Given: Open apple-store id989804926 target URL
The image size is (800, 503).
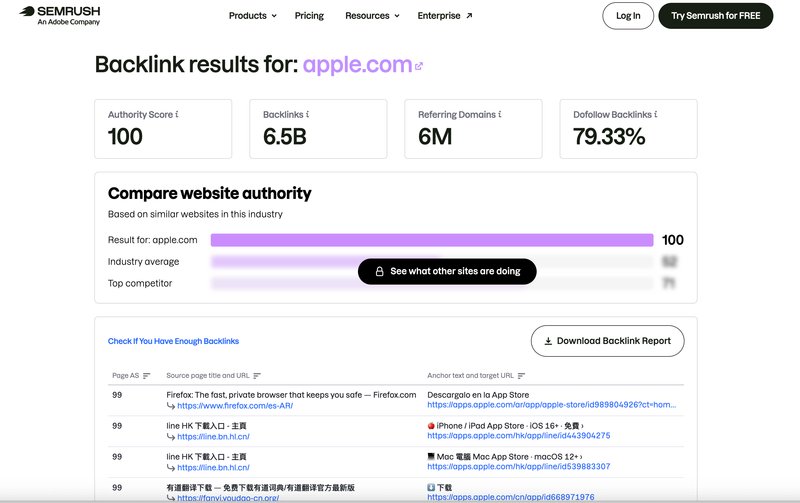Looking at the screenshot, I should pyautogui.click(x=552, y=405).
